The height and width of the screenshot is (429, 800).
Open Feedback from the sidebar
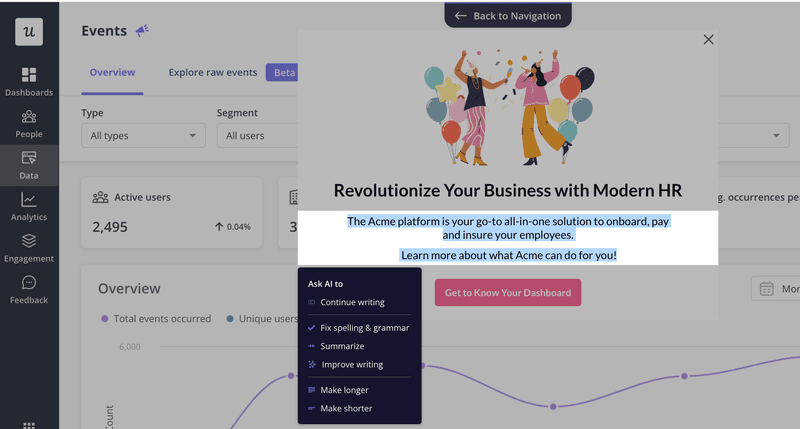(29, 290)
